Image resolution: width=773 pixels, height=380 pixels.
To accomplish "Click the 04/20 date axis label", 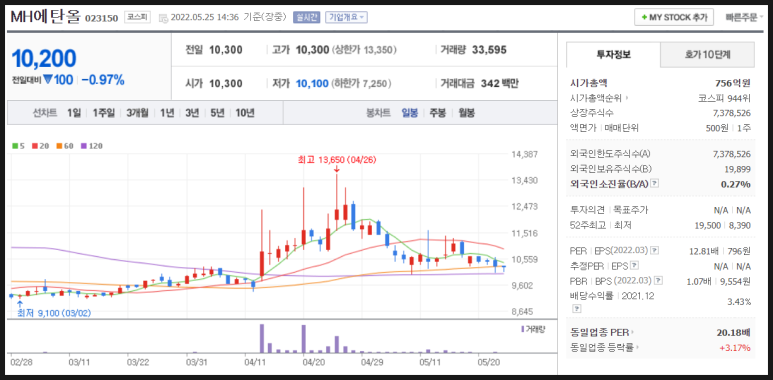I will (313, 362).
